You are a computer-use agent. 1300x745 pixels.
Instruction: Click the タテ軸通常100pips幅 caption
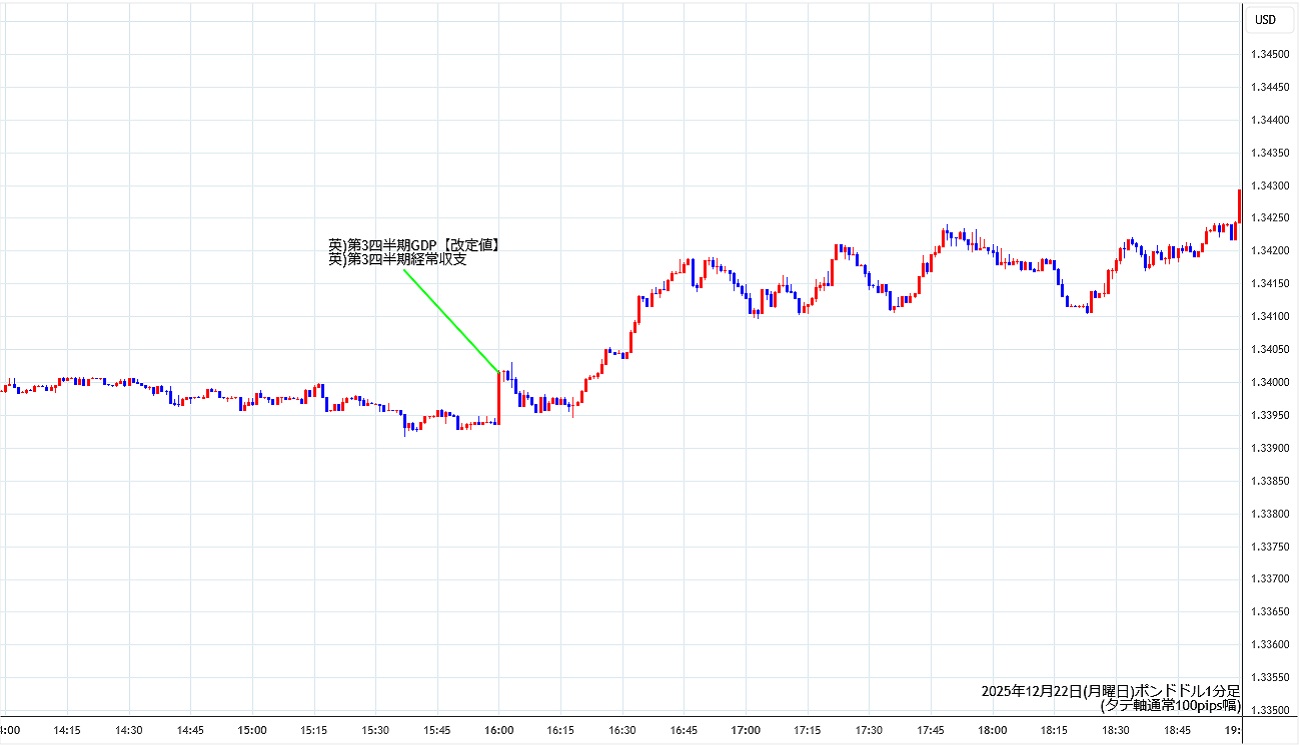click(x=1170, y=705)
